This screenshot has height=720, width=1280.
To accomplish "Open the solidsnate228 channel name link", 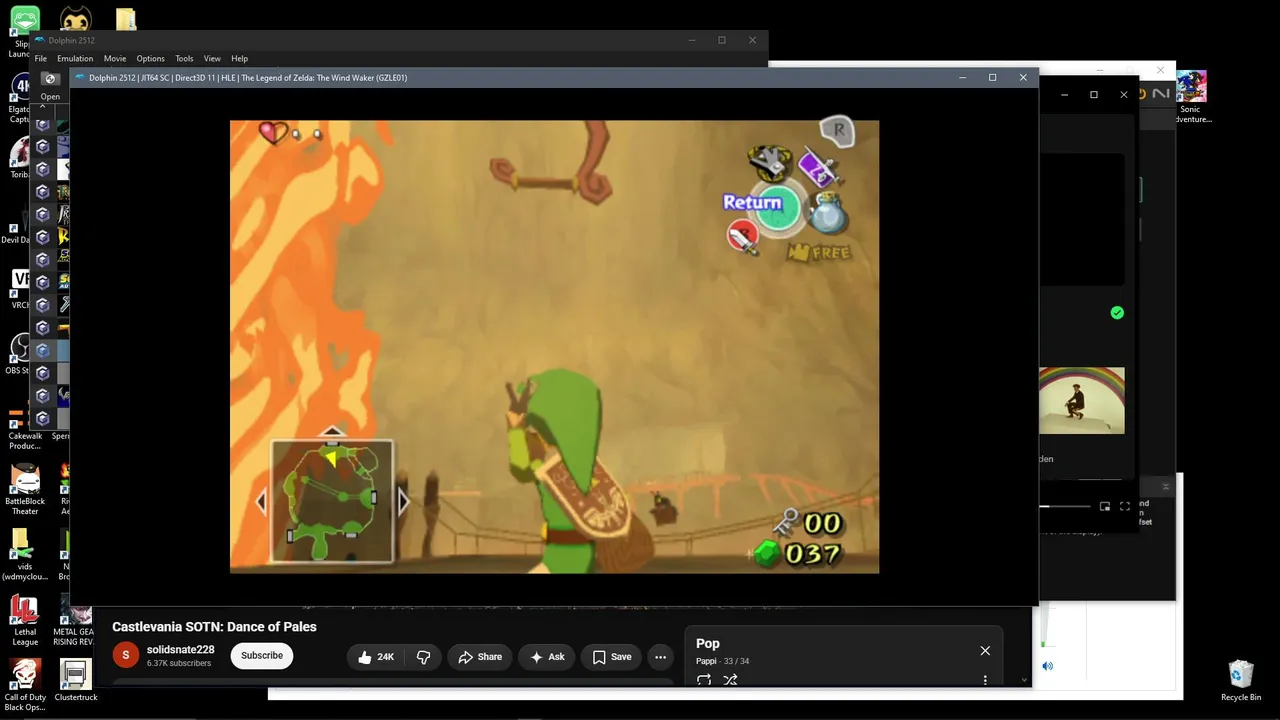I will pyautogui.click(x=180, y=650).
